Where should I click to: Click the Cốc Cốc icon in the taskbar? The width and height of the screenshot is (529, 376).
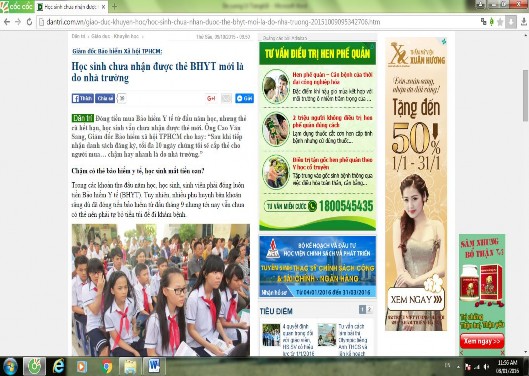point(34,367)
